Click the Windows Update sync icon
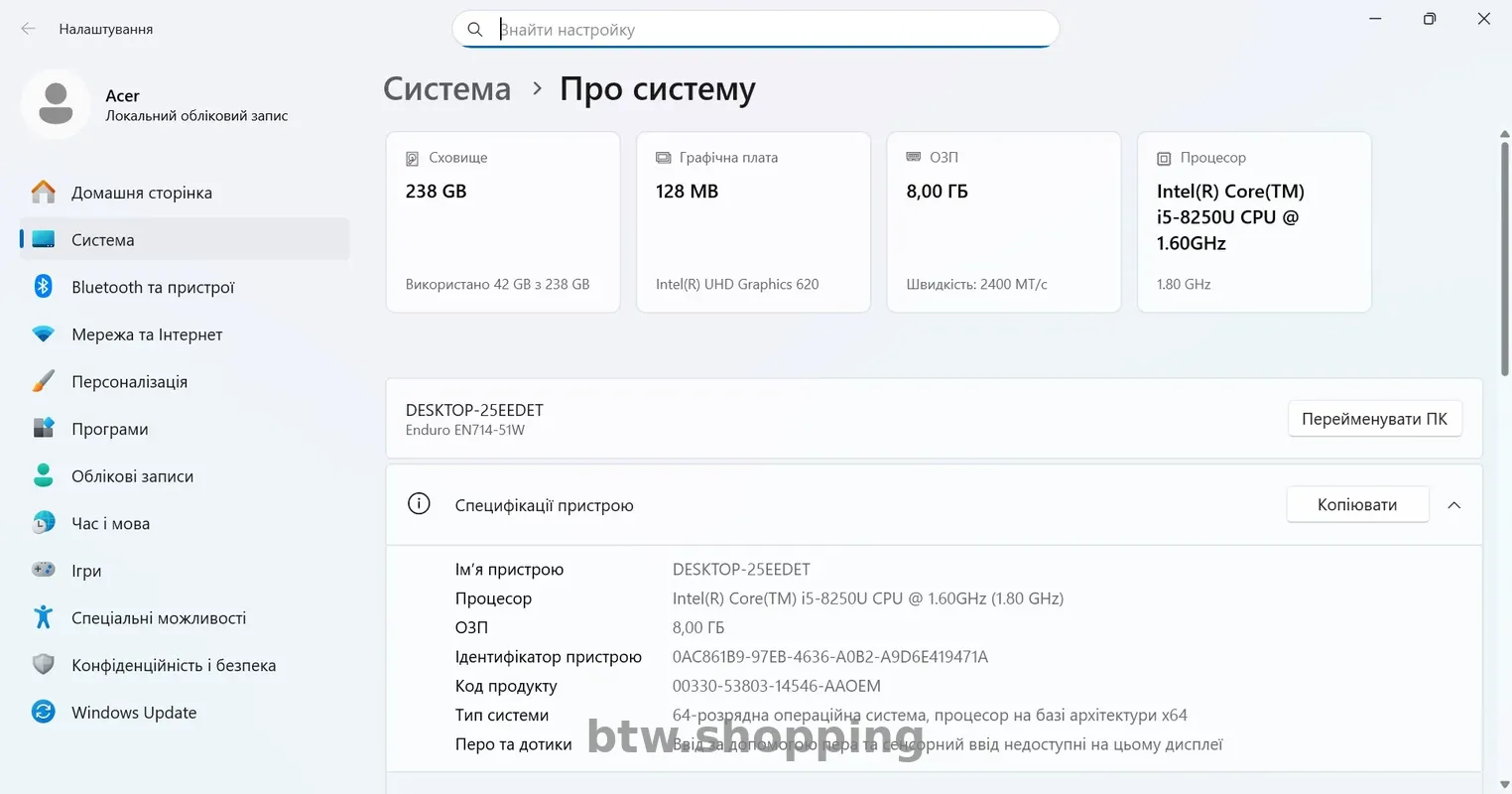Screen dimensions: 1512x794 44,712
